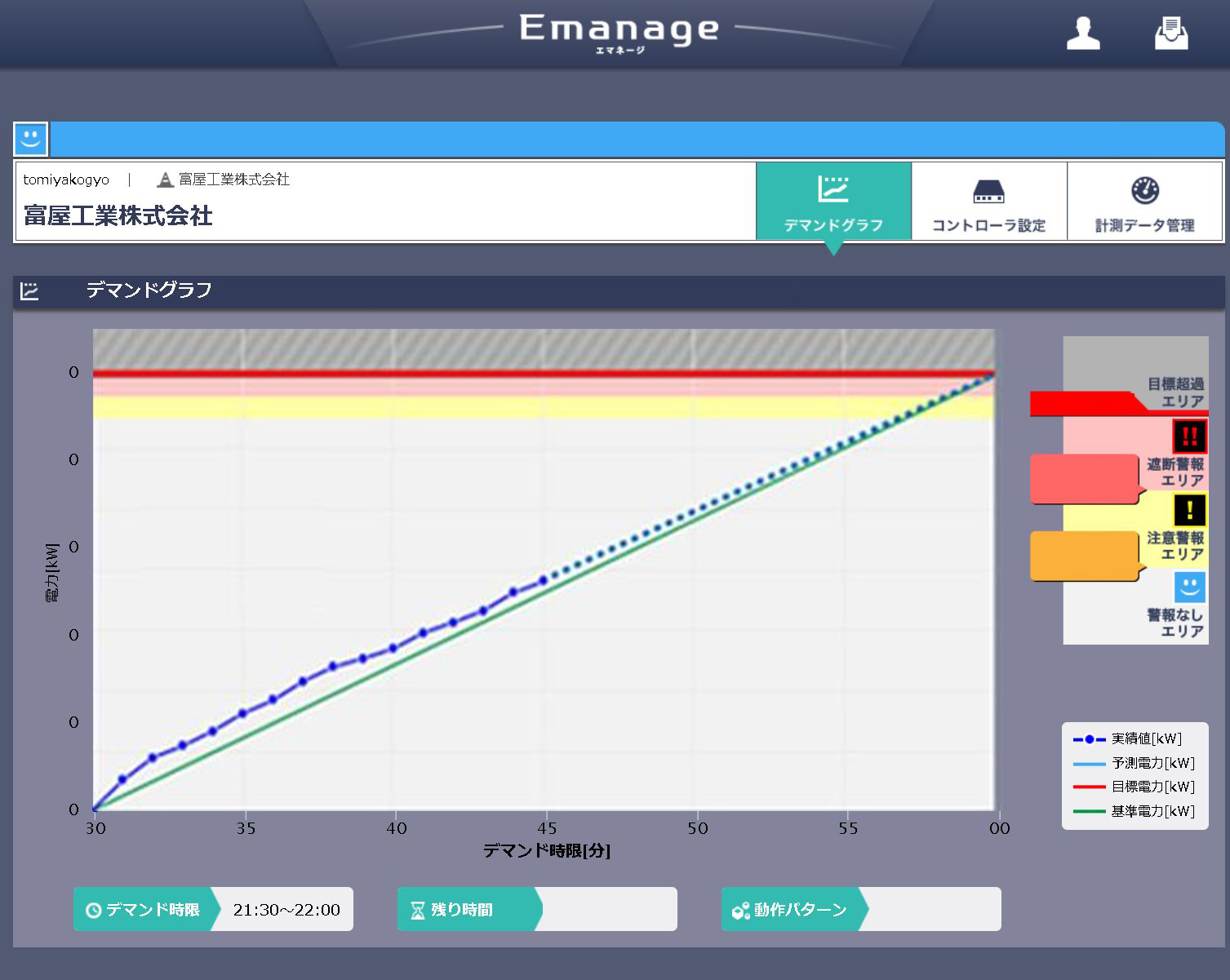Open the 計測データ管理 tab

pos(1144,202)
